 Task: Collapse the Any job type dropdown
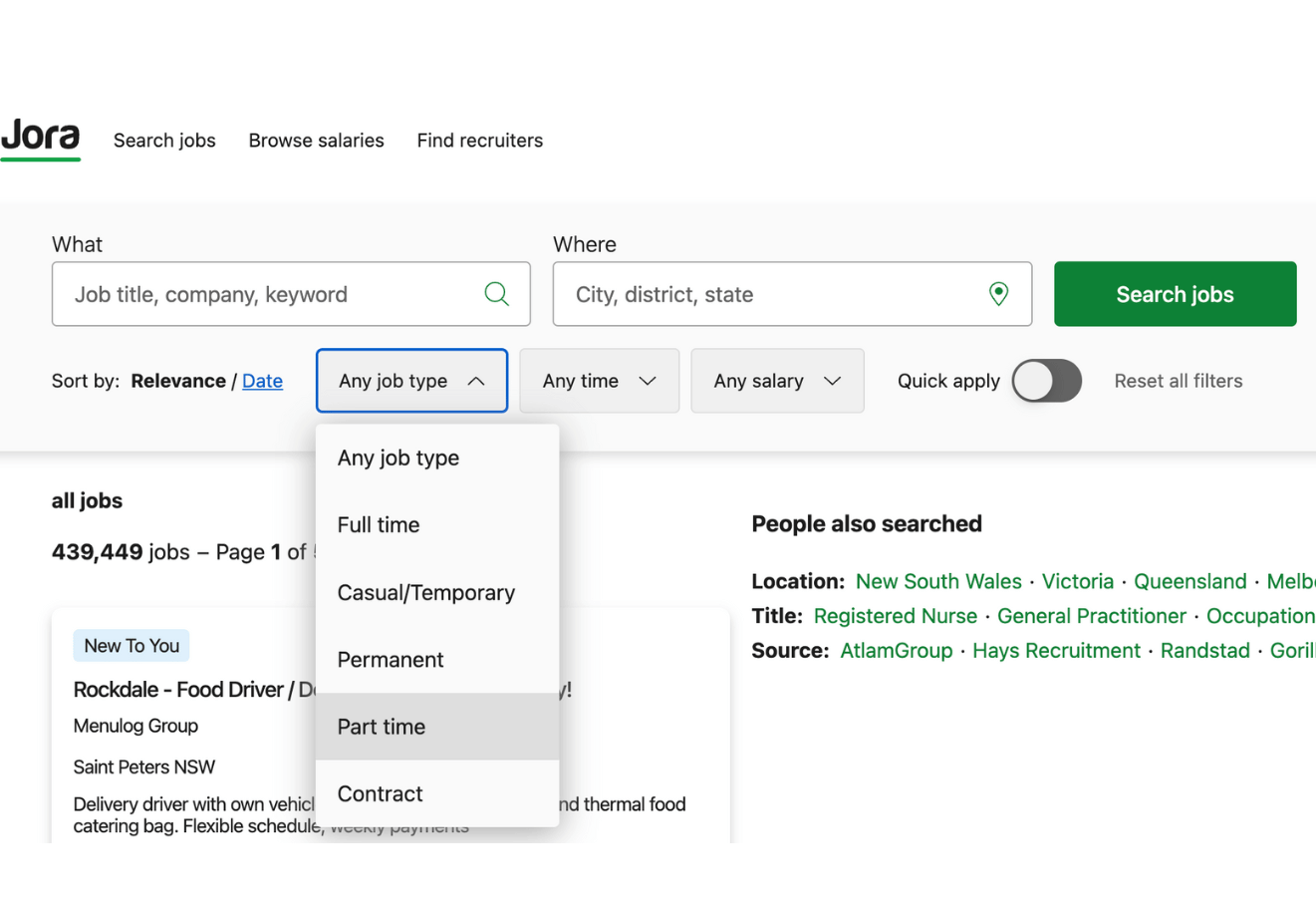click(410, 381)
